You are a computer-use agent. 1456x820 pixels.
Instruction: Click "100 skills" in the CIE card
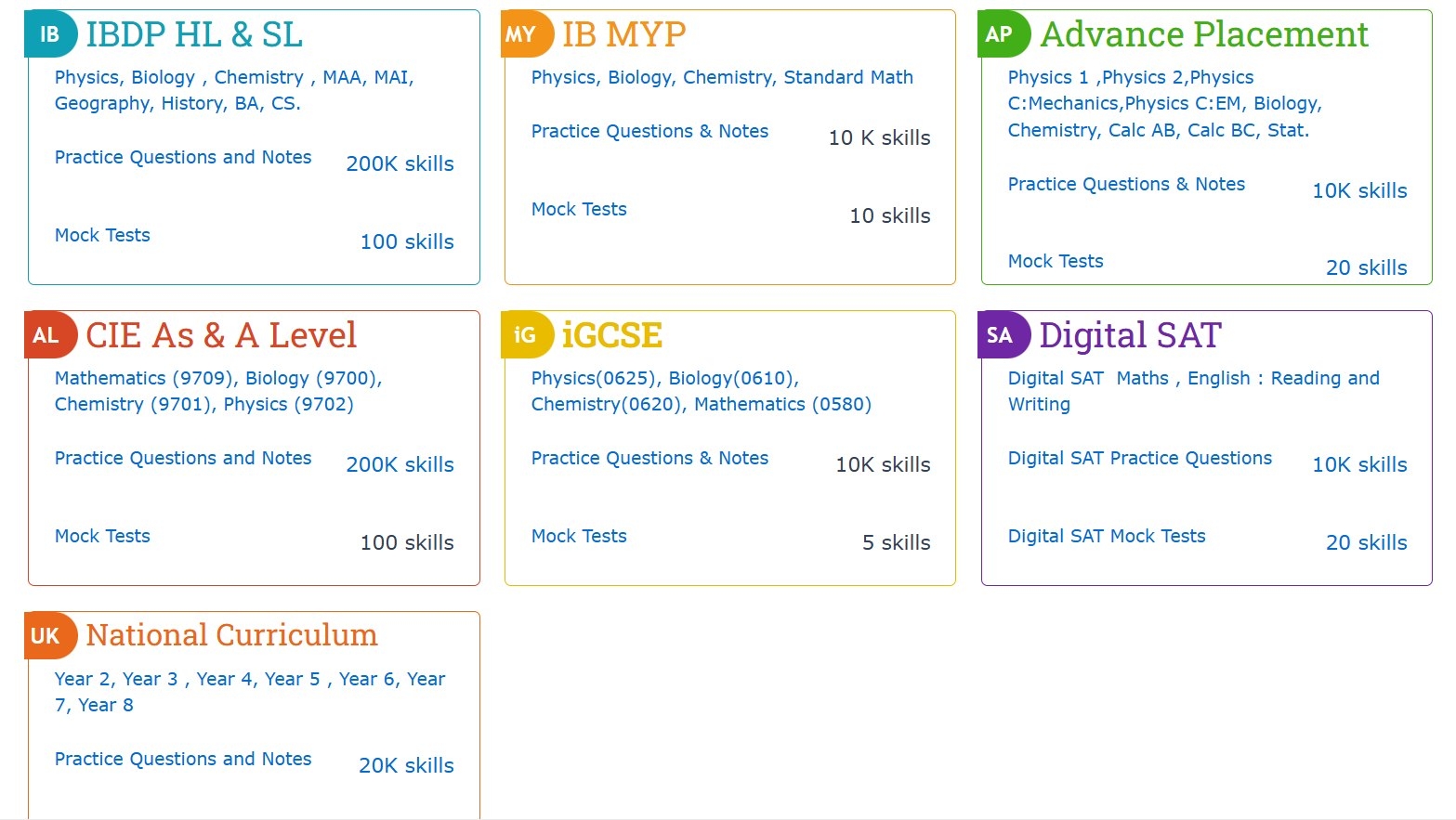point(407,542)
